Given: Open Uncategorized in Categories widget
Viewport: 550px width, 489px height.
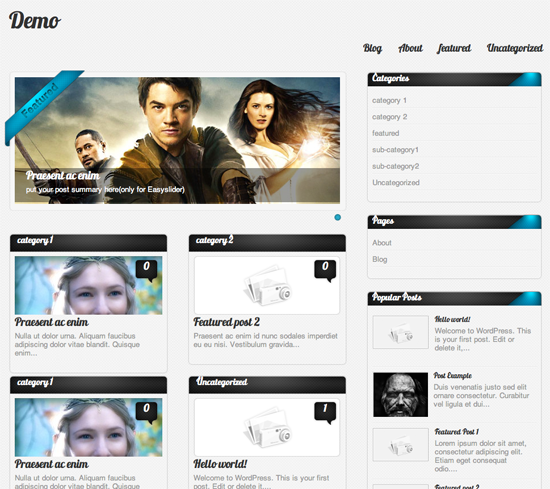Looking at the screenshot, I should [x=396, y=183].
